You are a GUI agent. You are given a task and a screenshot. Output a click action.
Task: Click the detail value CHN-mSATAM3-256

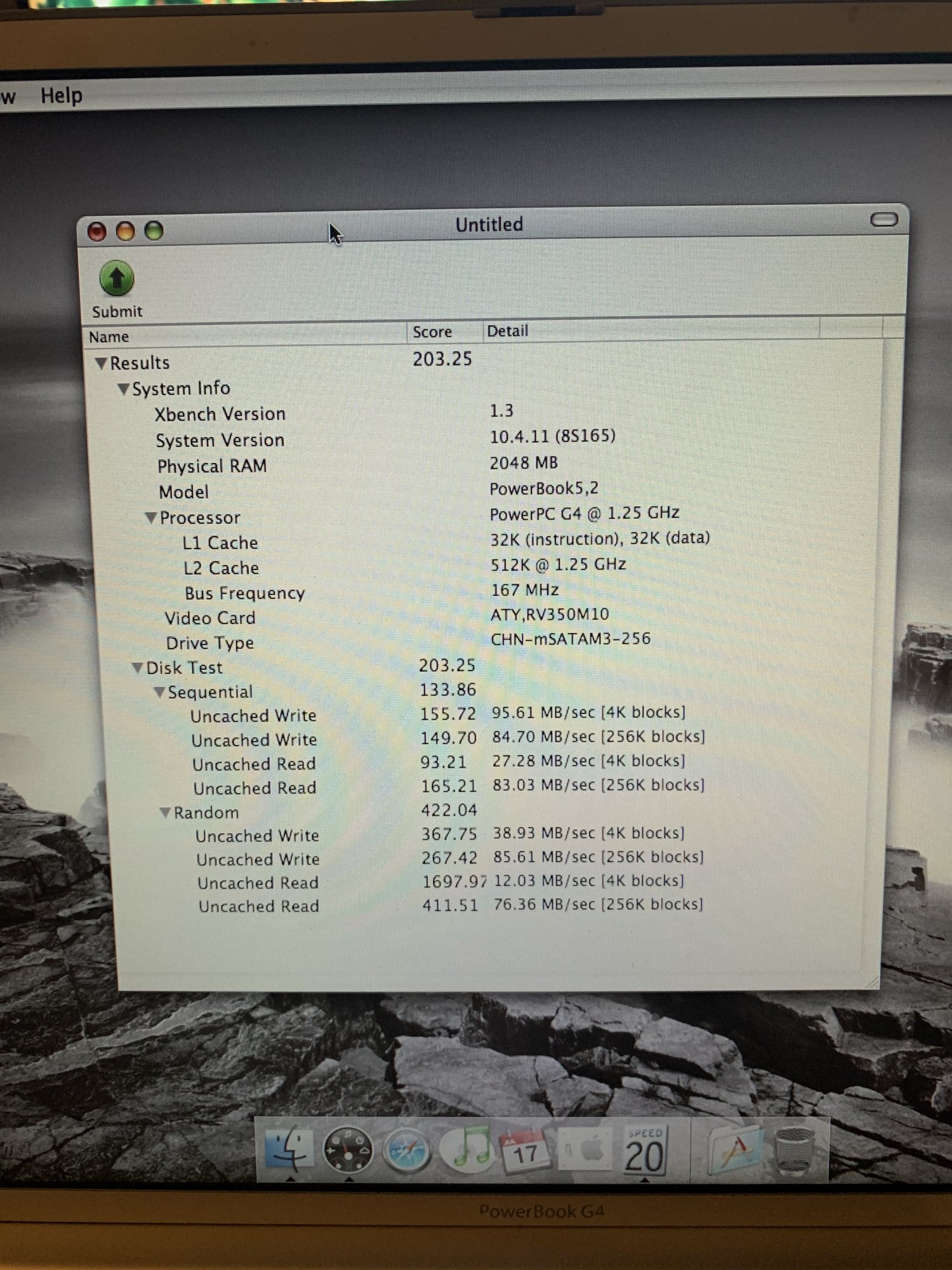click(571, 639)
